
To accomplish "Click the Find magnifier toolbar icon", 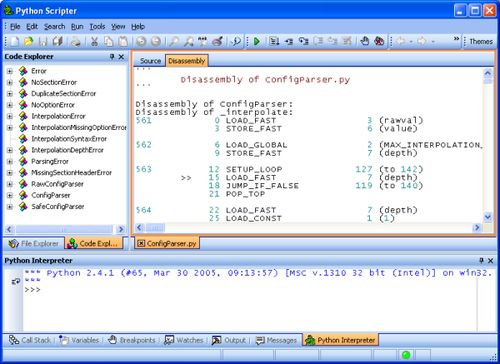I will click(x=174, y=41).
